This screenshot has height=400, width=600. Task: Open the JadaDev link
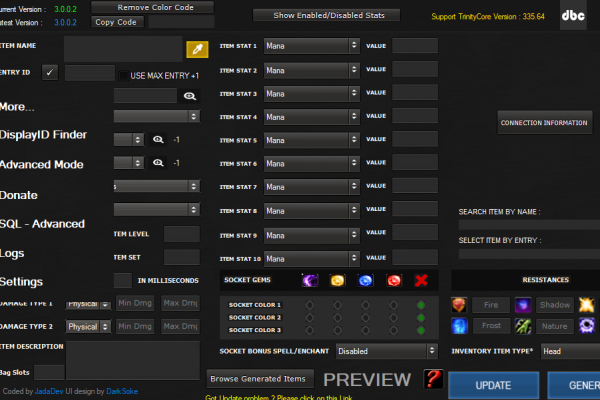[49, 391]
